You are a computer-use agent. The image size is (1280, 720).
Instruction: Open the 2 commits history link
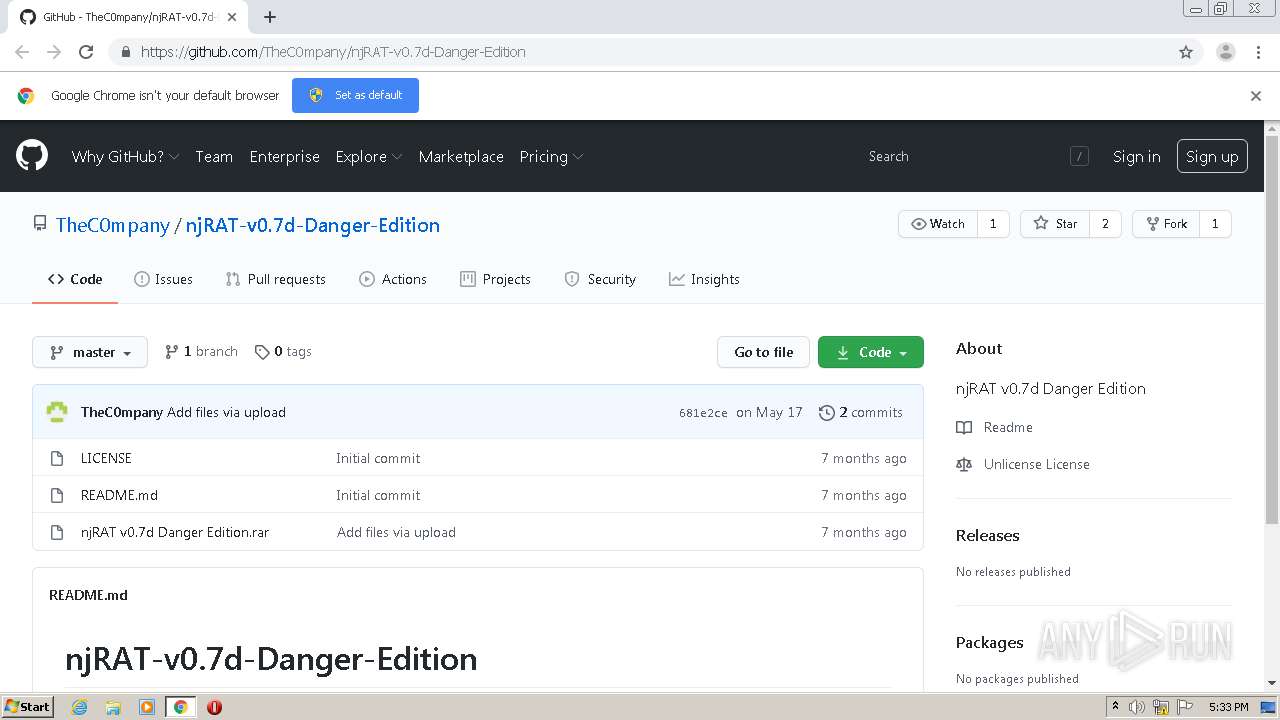tap(861, 412)
